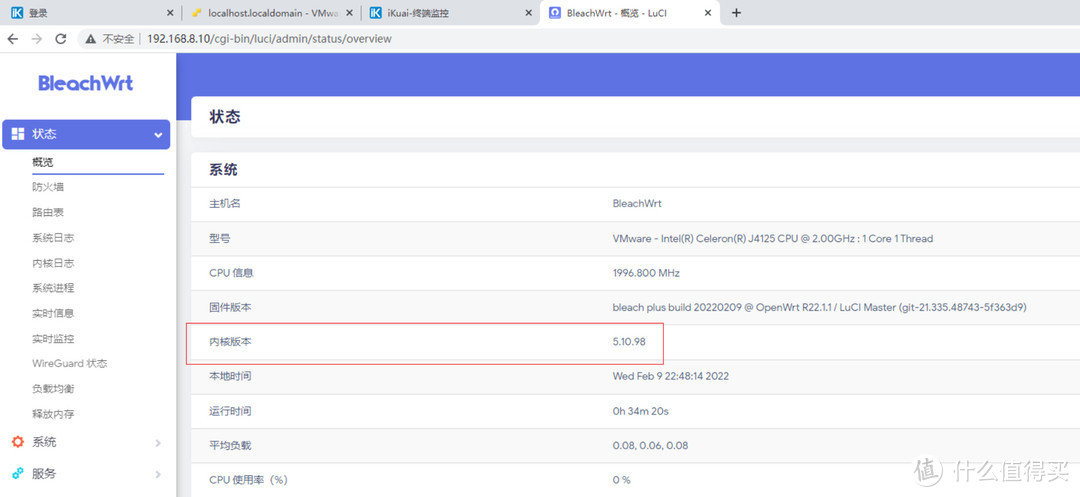The height and width of the screenshot is (497, 1080).
Task: Click the cogs icon beside 服务 menu
Action: tap(18, 474)
